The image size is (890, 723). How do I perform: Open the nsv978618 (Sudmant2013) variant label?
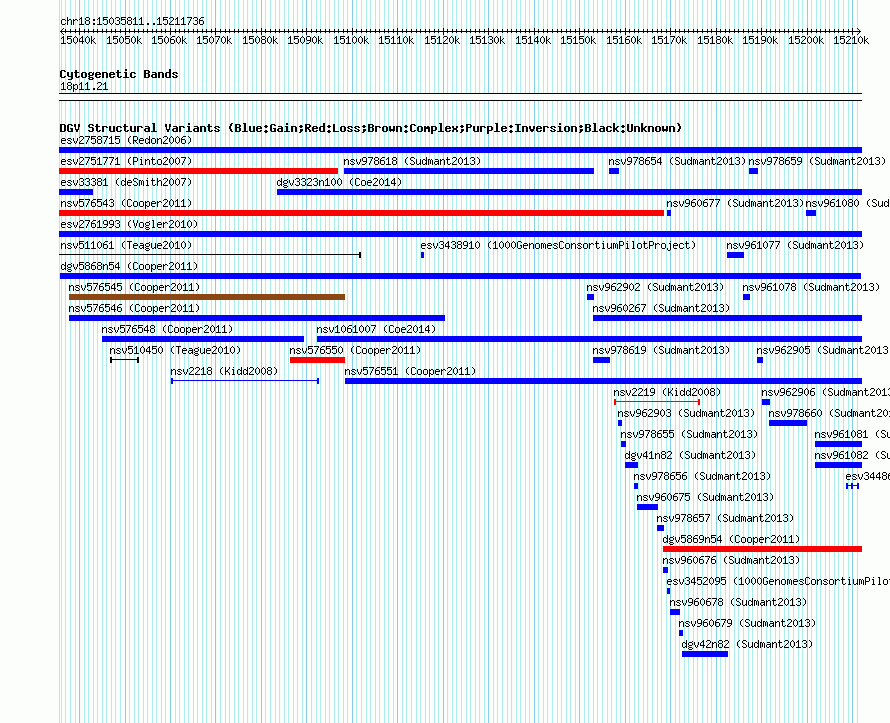tap(412, 161)
